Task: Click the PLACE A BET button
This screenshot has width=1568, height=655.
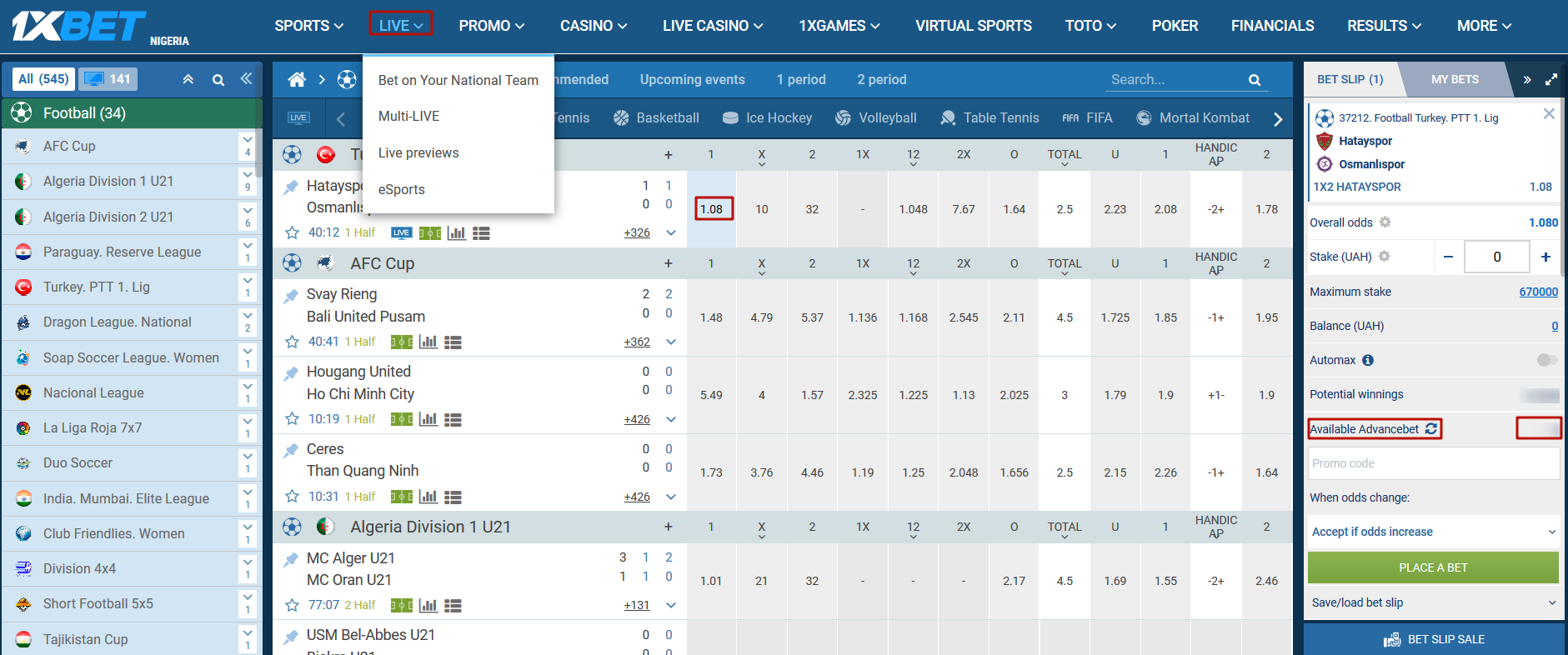Action: point(1433,567)
